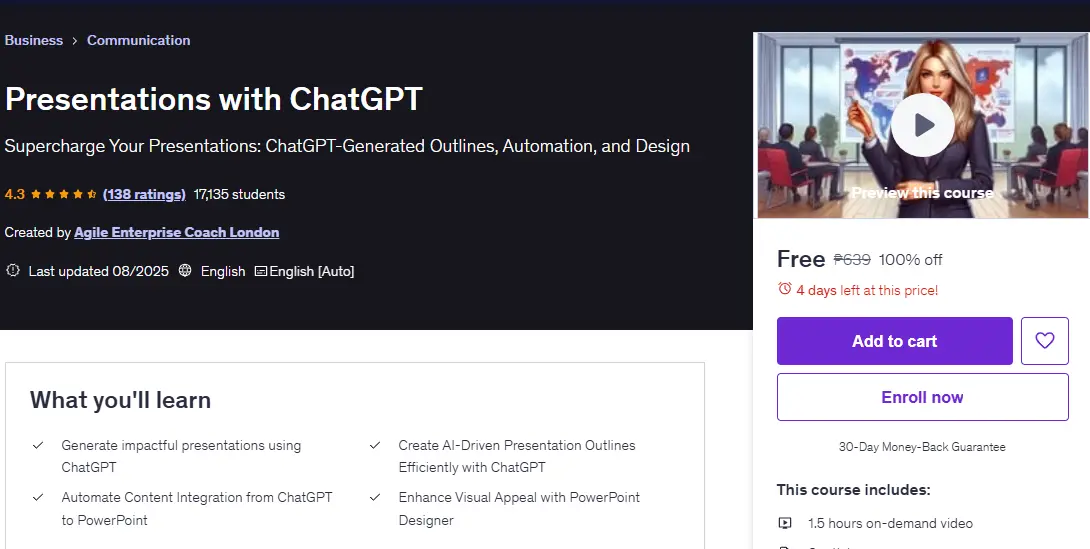Click the Enroll now button
1090x549 pixels.
tap(922, 397)
